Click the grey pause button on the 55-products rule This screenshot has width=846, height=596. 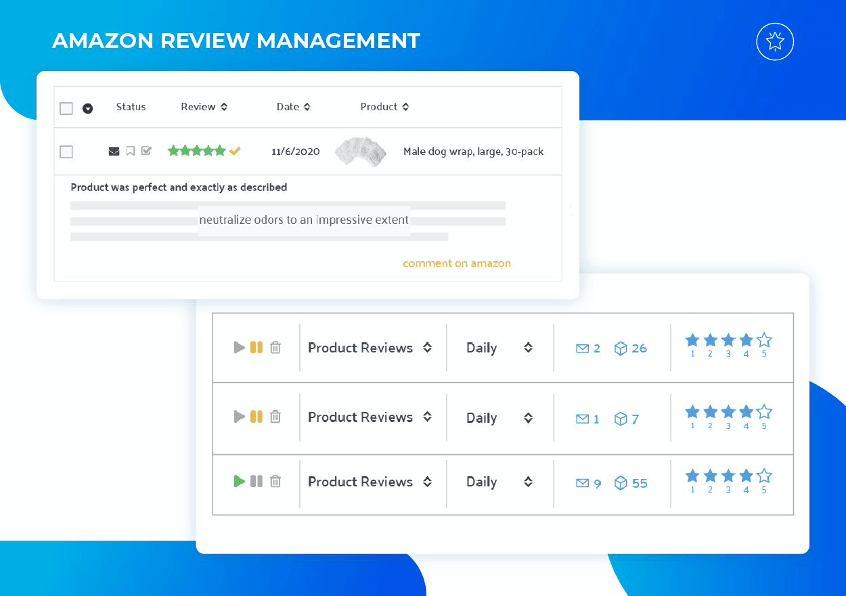click(256, 481)
